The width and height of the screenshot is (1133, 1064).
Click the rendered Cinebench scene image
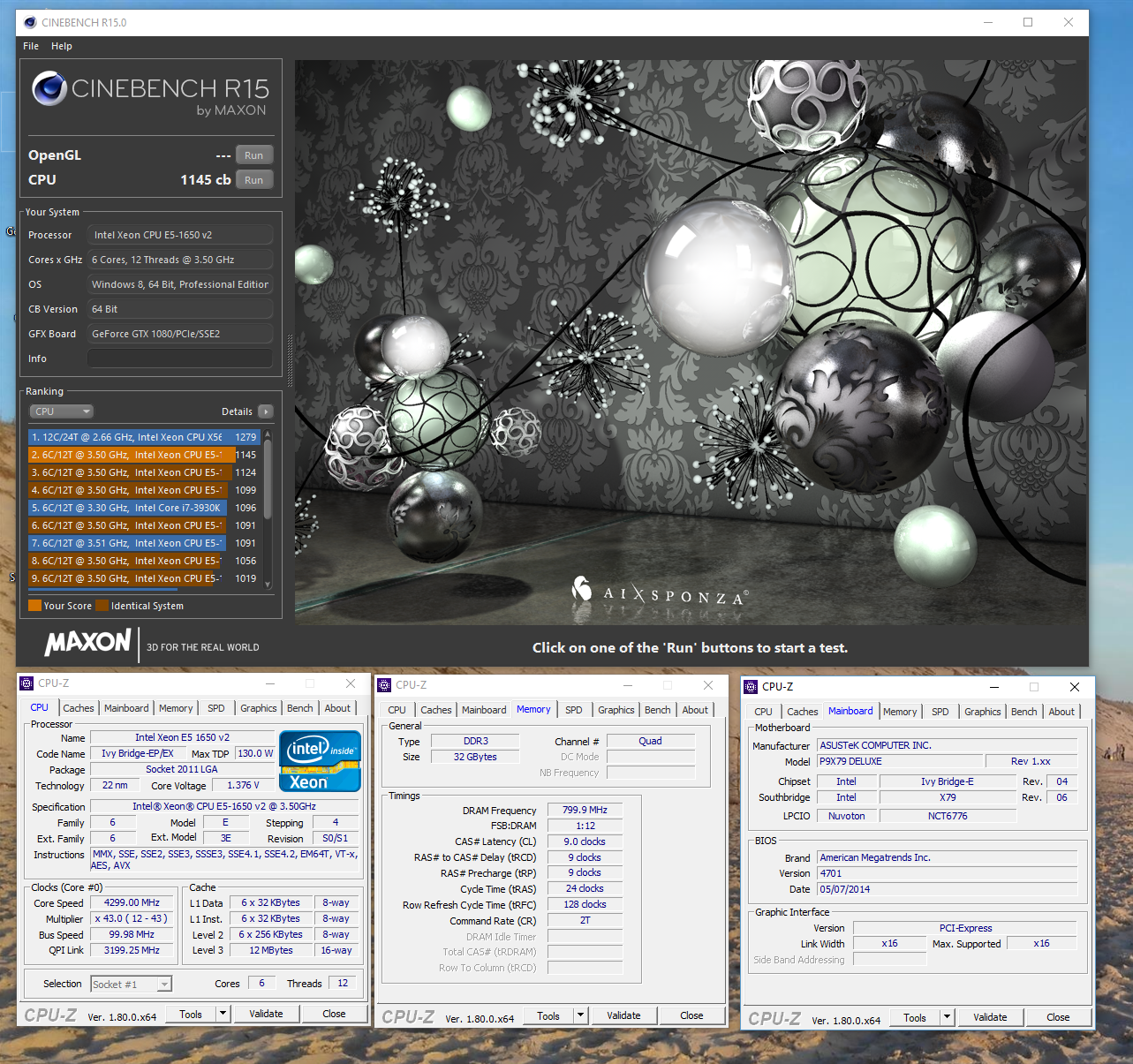coord(691,343)
